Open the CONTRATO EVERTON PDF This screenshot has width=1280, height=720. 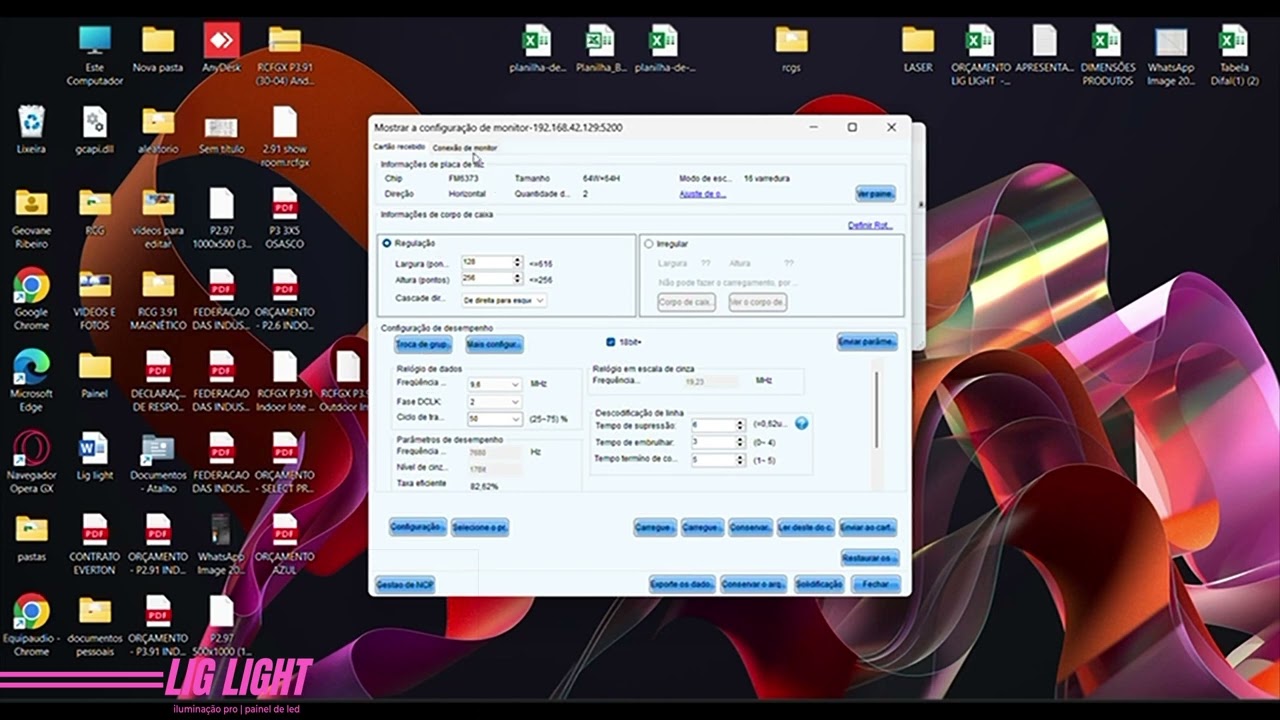point(95,544)
